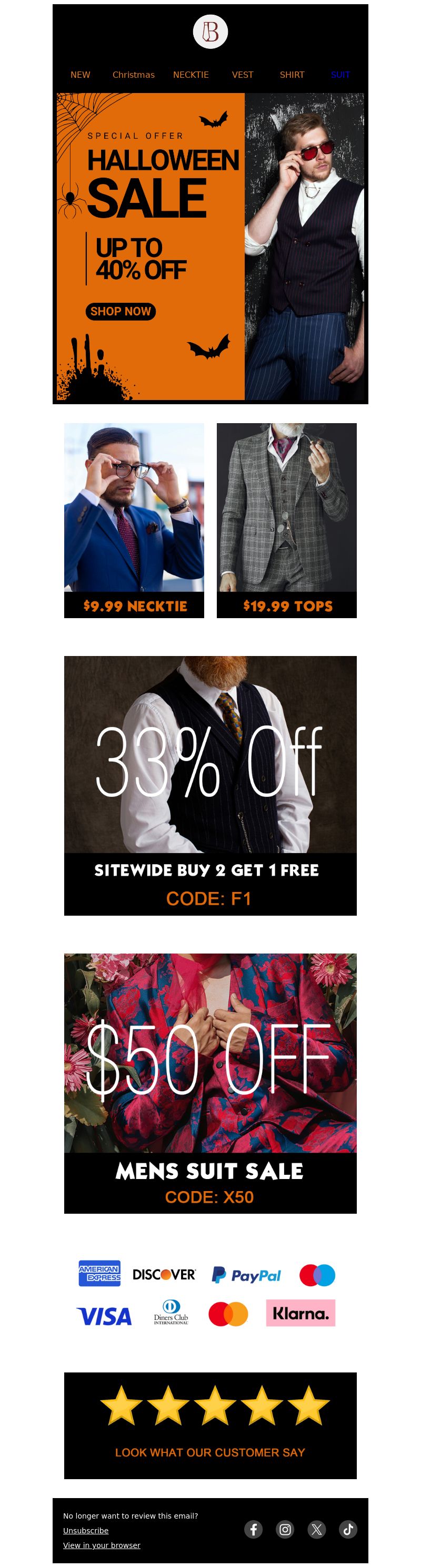Click the five-star customer review banner
Image resolution: width=421 pixels, height=1568 pixels.
coord(210,1426)
